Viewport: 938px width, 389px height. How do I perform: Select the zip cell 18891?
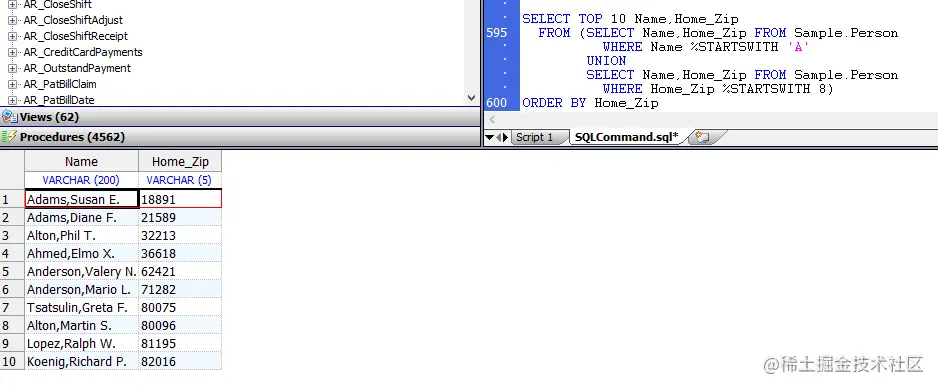(180, 199)
